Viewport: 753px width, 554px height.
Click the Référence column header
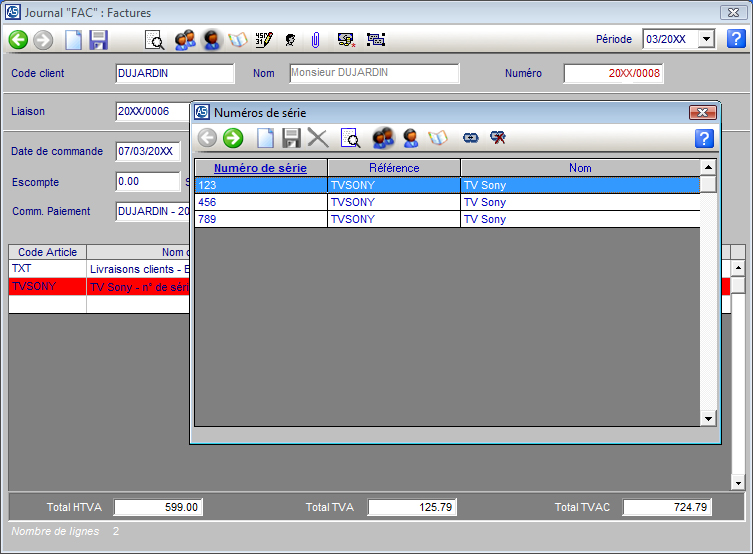click(394, 168)
